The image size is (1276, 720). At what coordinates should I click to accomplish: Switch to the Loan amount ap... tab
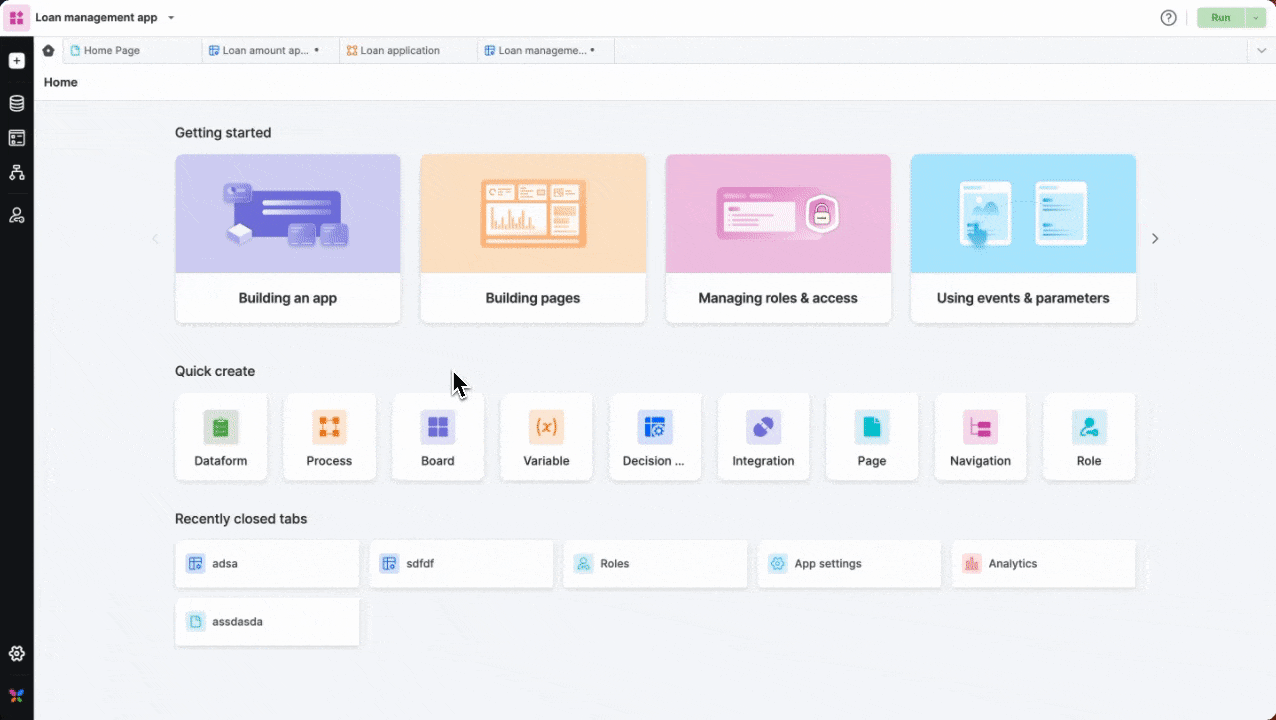(x=271, y=50)
